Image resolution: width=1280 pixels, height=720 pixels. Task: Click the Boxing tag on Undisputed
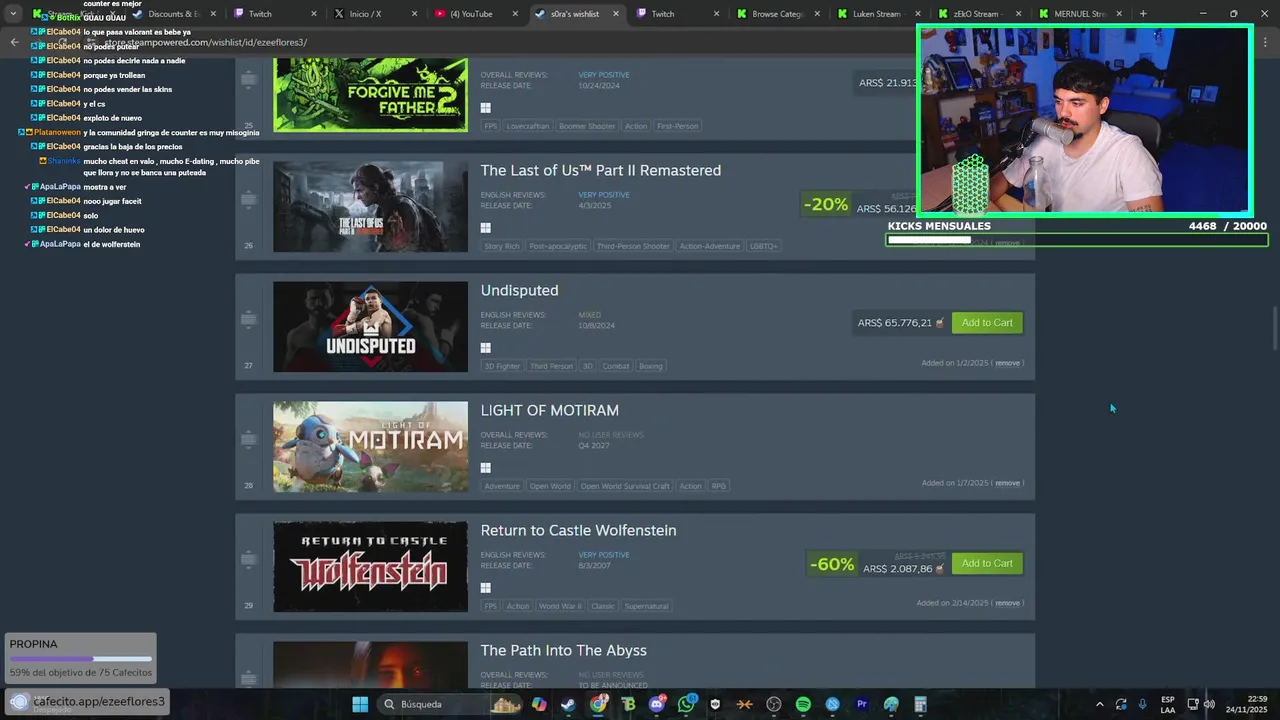pos(651,366)
